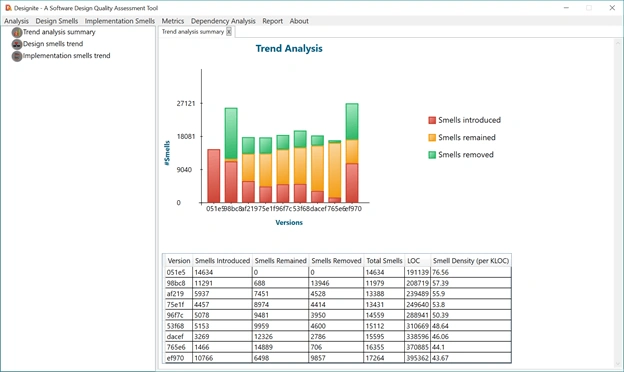
Task: Click the Smell Density (per KLOC) column header
Action: coord(471,261)
